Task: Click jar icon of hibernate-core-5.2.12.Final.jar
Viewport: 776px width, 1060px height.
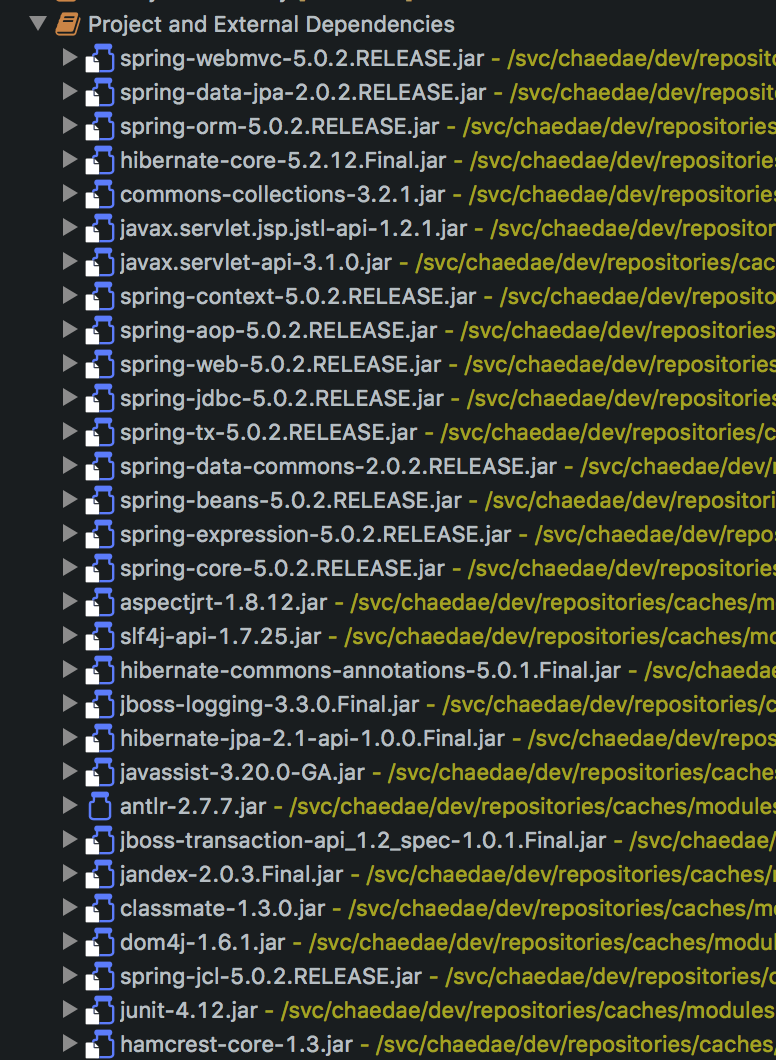Action: (100, 160)
